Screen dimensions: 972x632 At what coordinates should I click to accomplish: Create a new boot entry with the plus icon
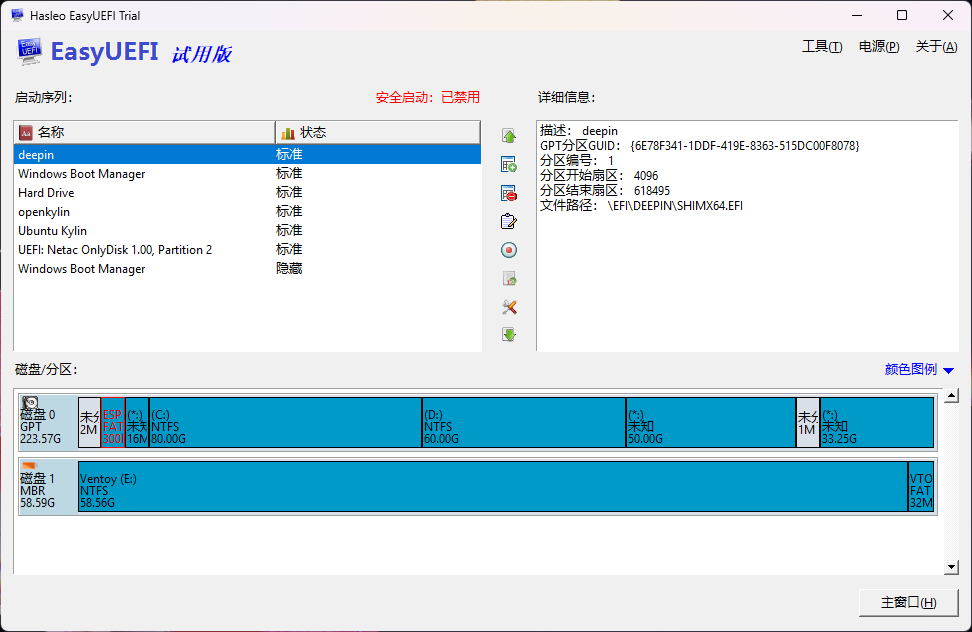pos(509,164)
